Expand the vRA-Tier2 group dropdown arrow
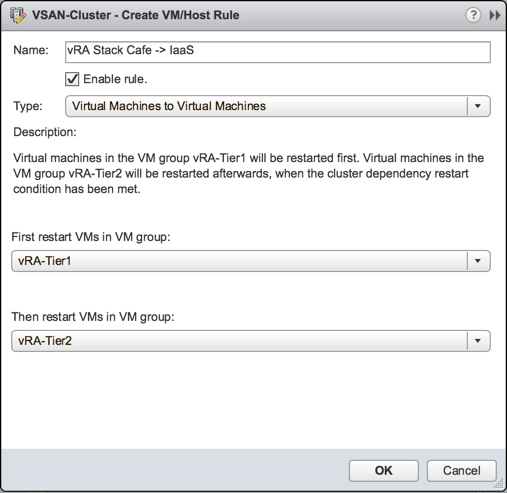The height and width of the screenshot is (493, 507). [x=478, y=341]
